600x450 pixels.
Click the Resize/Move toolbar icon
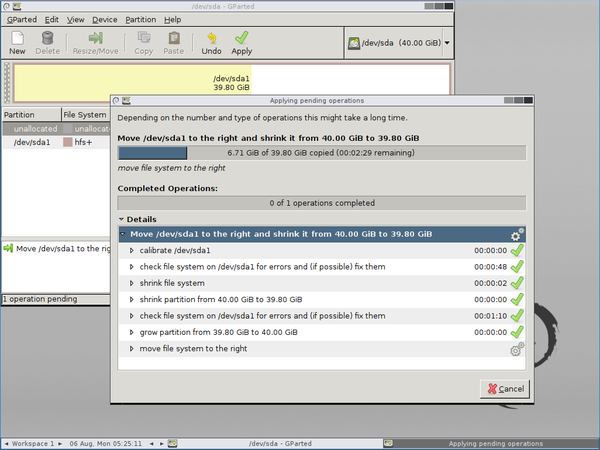[95, 38]
